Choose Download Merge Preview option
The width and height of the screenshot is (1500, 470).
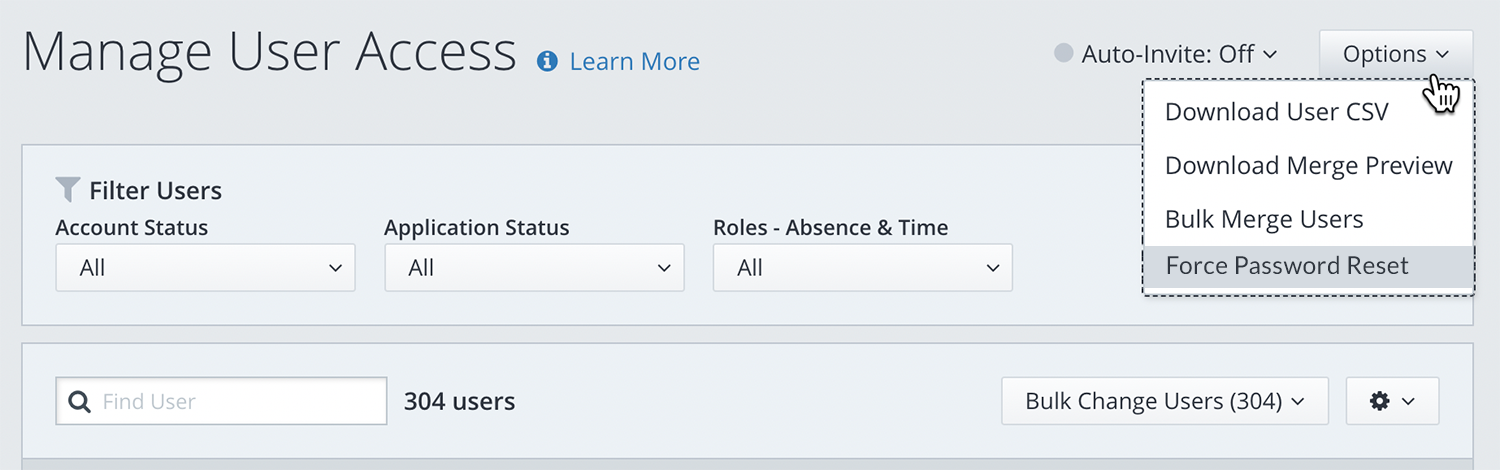(x=1308, y=166)
